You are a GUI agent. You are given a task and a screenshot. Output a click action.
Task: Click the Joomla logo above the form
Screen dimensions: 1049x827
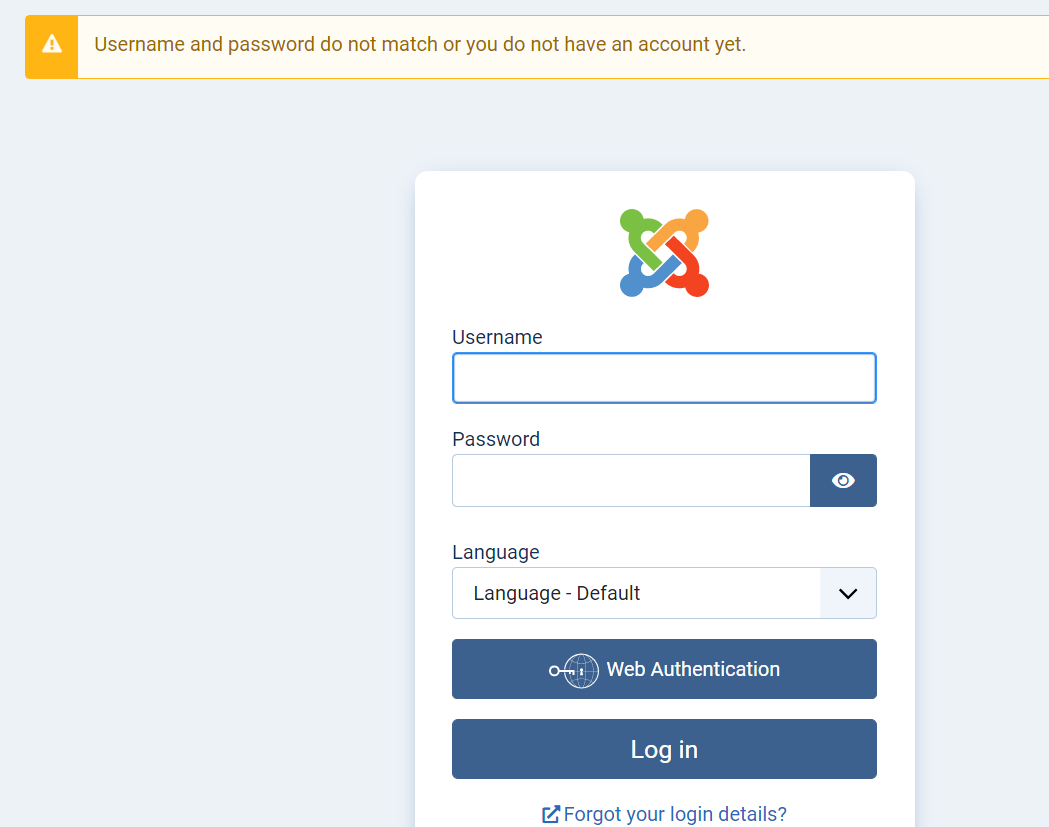(x=664, y=253)
